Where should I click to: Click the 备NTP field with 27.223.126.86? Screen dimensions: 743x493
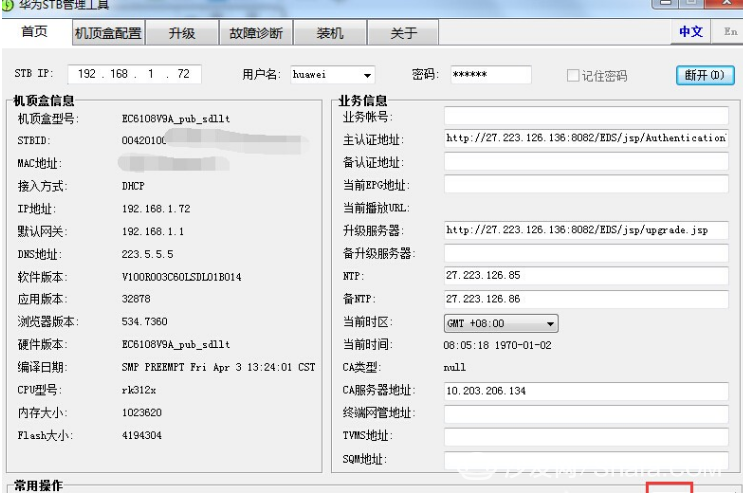click(586, 299)
